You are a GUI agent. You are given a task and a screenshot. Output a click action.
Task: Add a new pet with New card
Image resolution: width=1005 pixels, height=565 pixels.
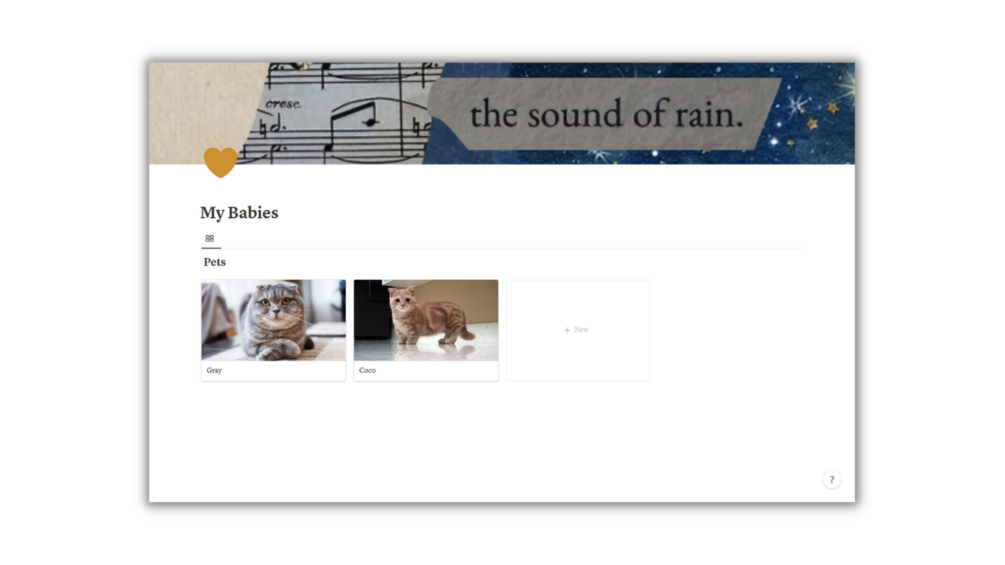[x=577, y=330]
